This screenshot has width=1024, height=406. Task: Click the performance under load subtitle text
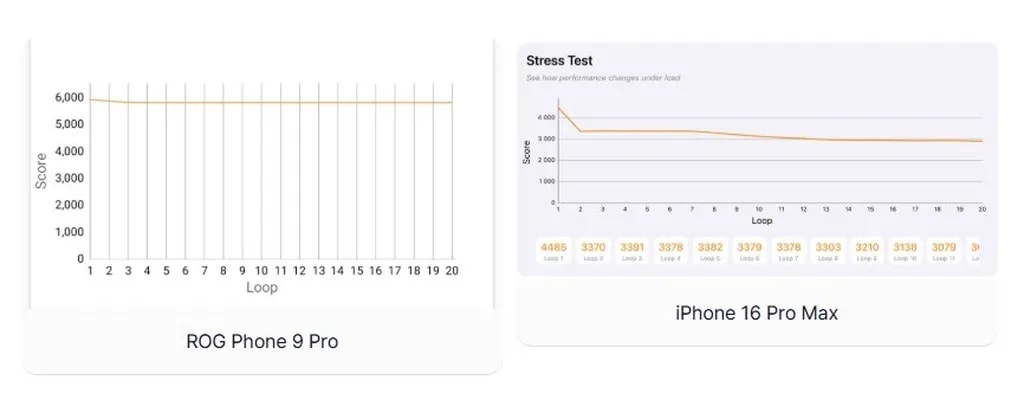tap(603, 78)
